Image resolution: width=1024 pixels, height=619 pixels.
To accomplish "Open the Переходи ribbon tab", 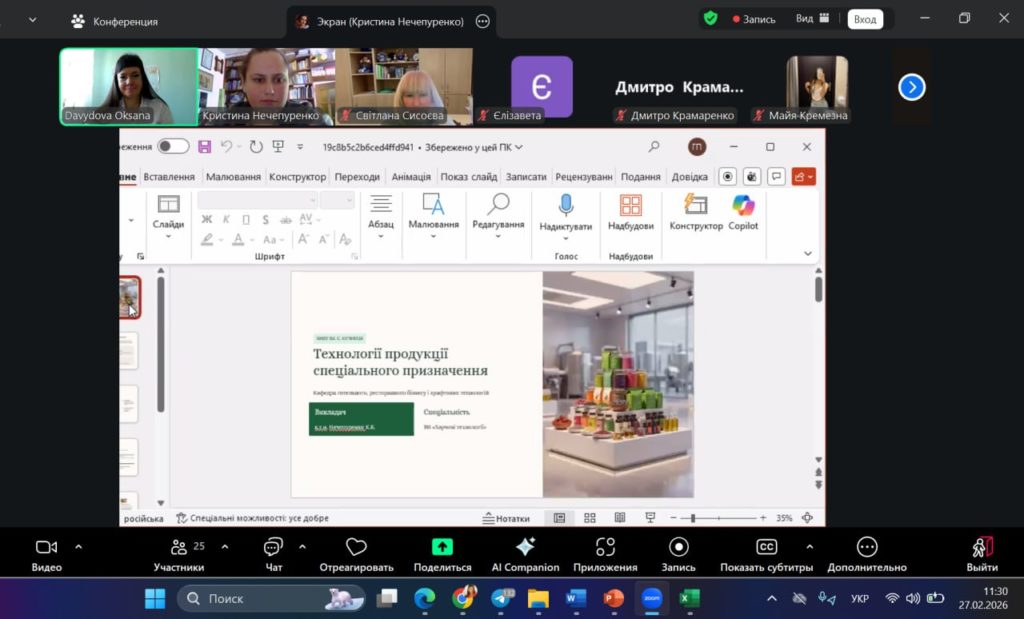I will [x=357, y=177].
